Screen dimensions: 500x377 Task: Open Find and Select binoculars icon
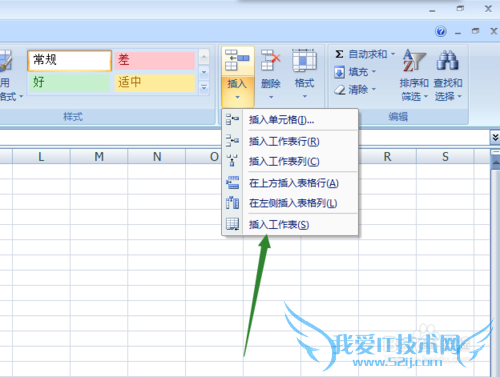448,60
